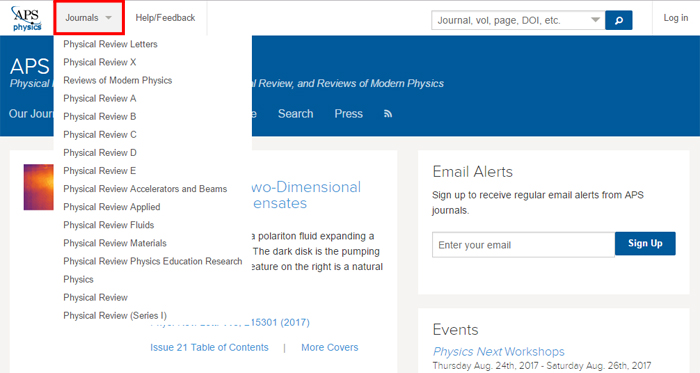Select Physical Review X
The width and height of the screenshot is (700, 373).
coord(100,62)
